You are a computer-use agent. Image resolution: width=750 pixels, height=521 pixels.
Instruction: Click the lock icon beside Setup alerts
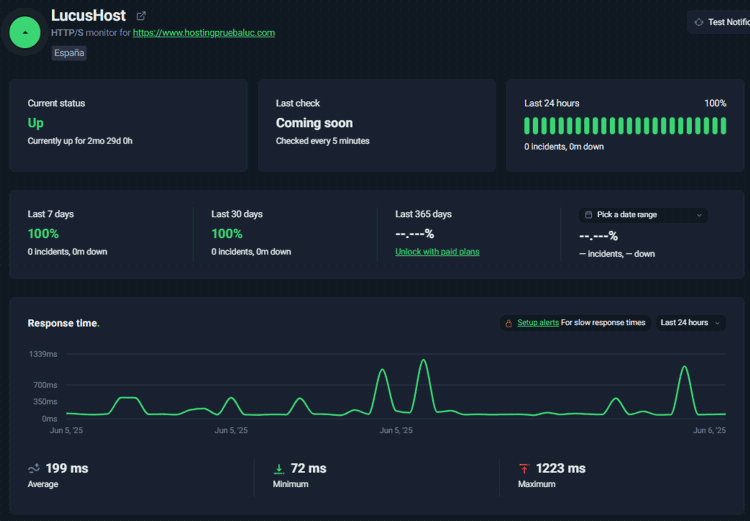[508, 323]
